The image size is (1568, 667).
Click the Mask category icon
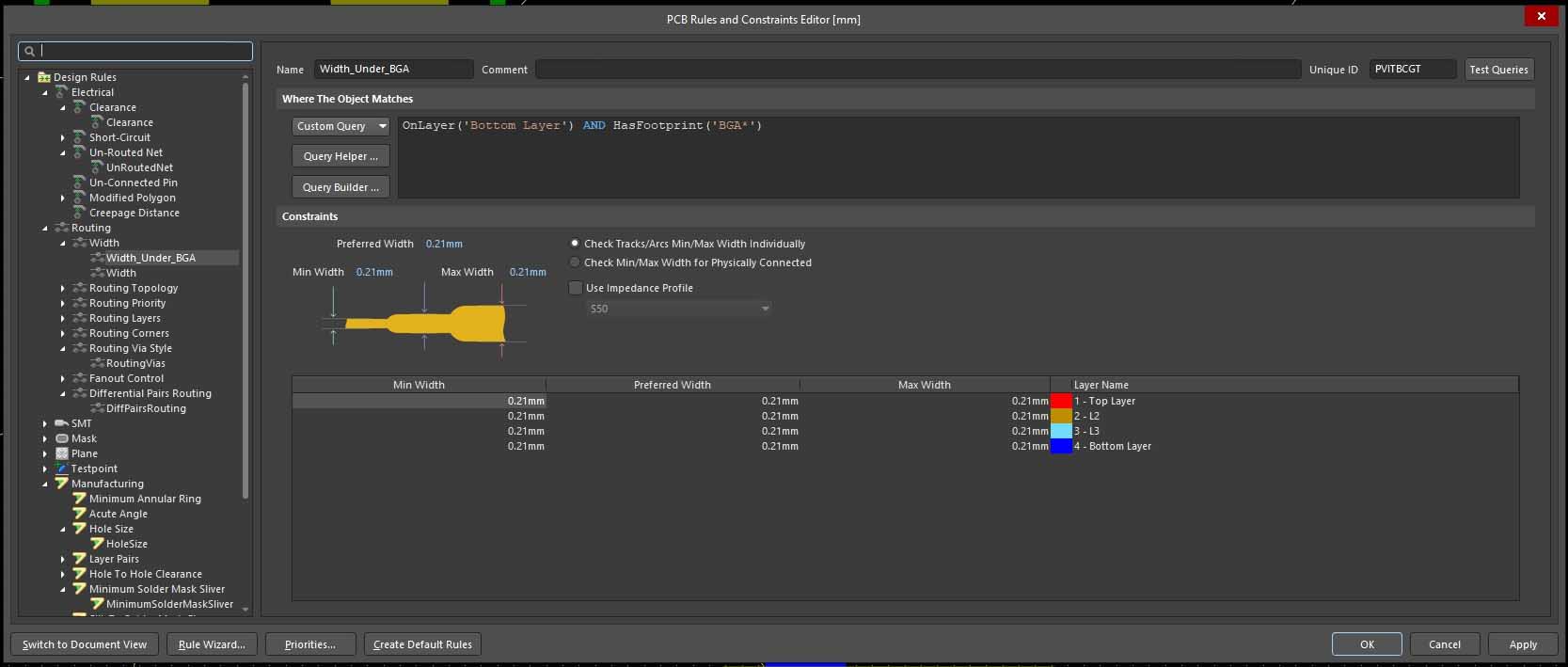[x=62, y=438]
